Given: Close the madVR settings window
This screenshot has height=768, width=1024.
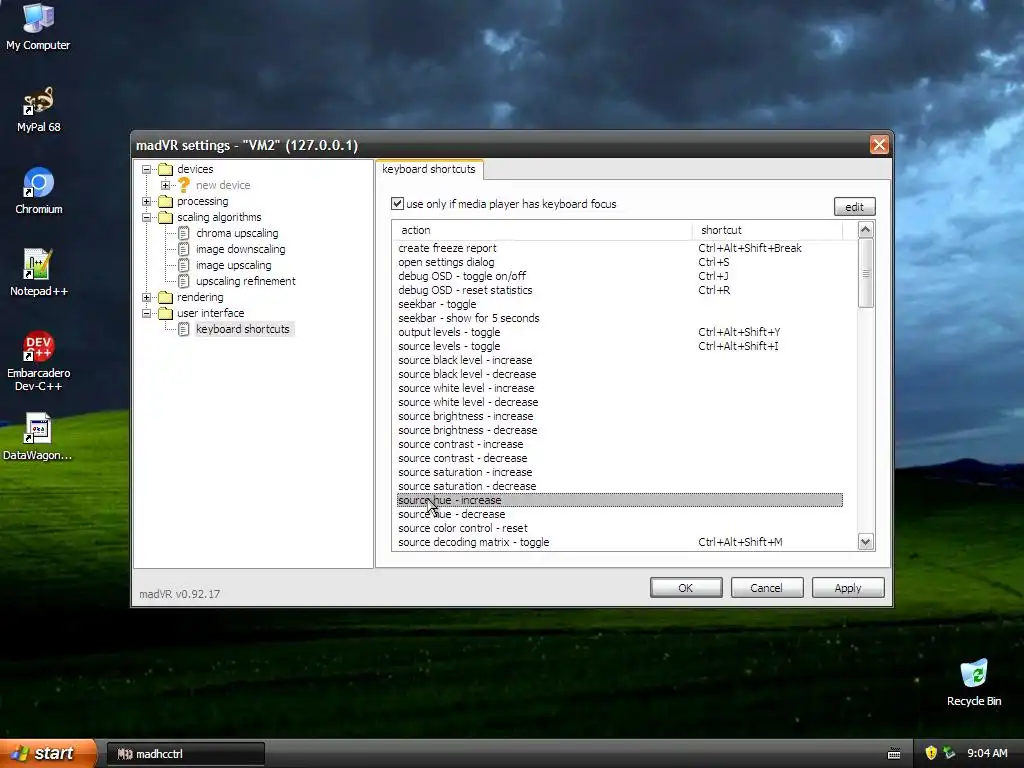Looking at the screenshot, I should (x=879, y=144).
